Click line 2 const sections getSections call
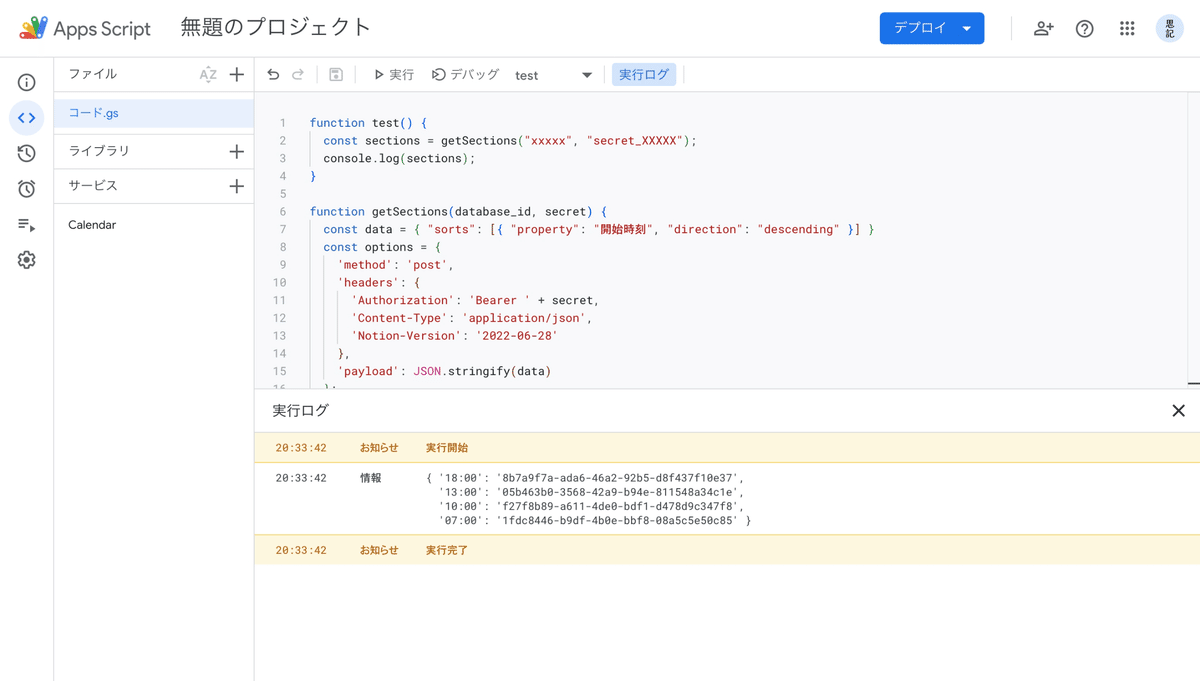Image resolution: width=1200 pixels, height=681 pixels. coord(510,141)
